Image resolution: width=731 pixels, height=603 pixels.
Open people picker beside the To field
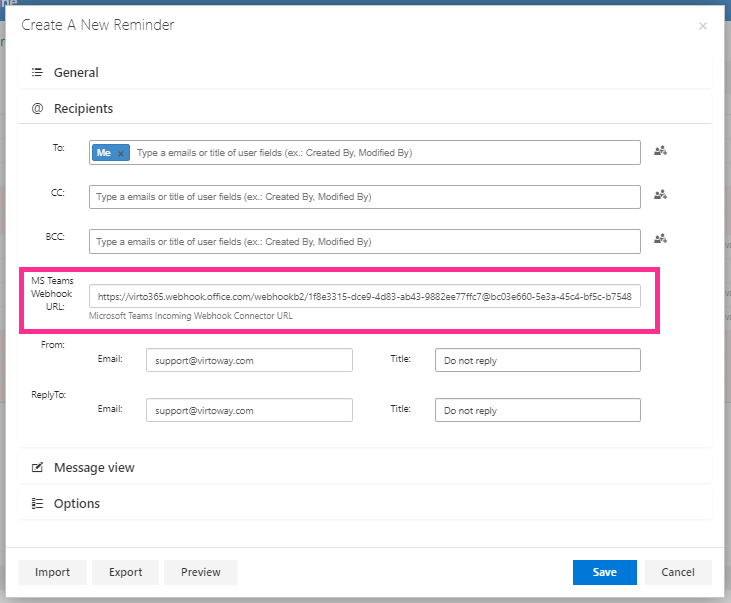tap(660, 151)
